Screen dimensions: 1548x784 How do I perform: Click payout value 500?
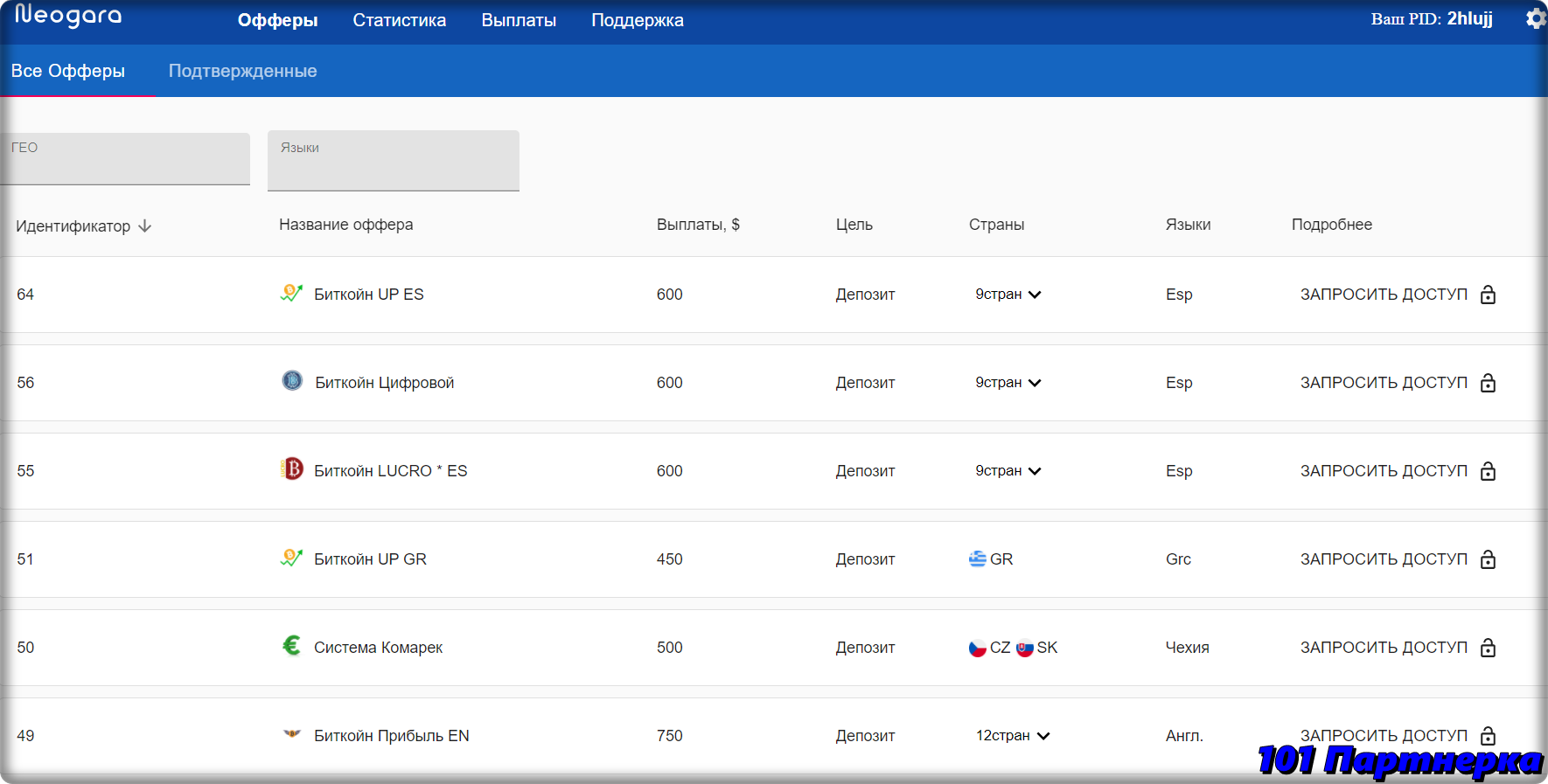[x=670, y=648]
